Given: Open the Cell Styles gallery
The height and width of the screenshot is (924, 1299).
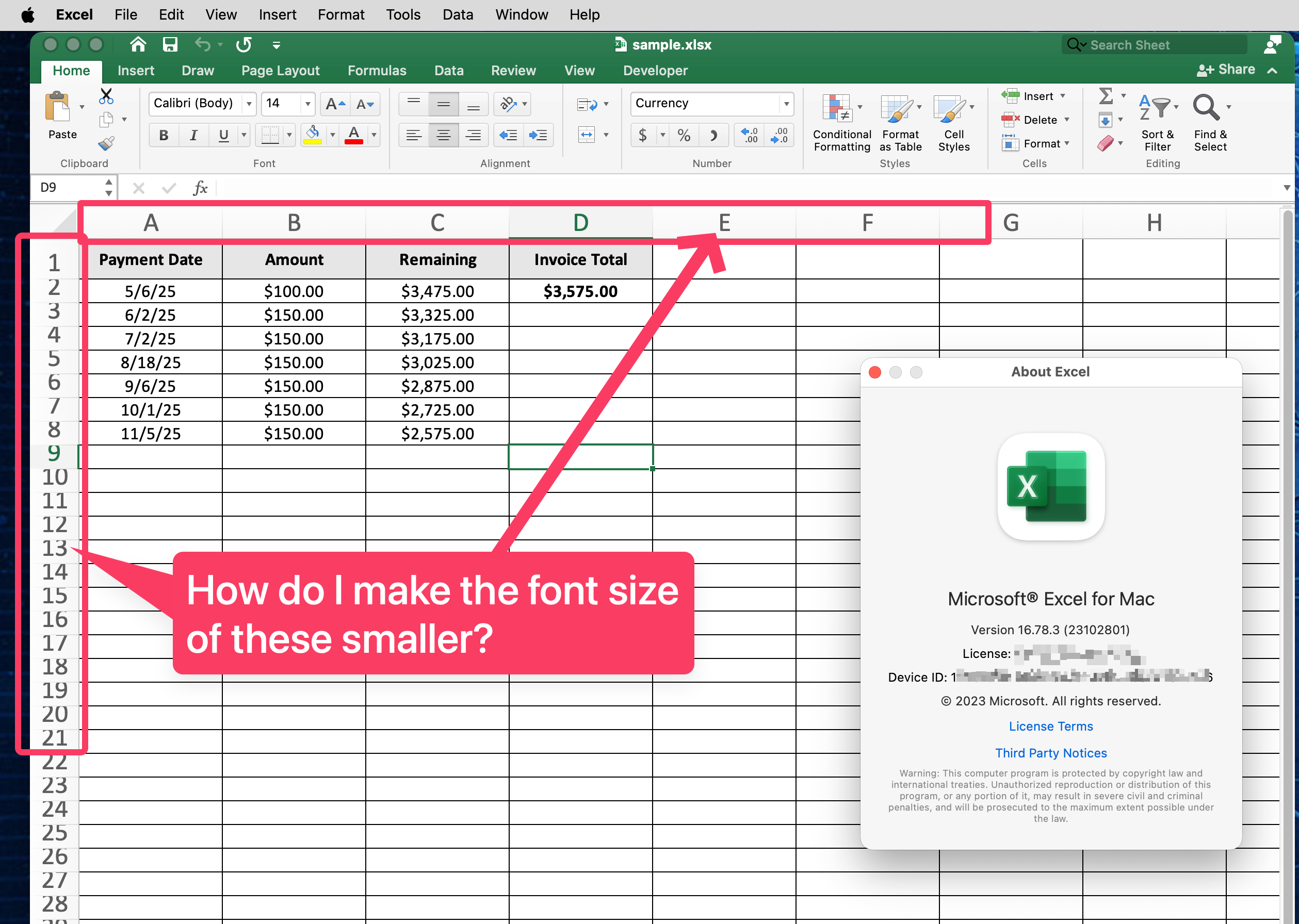Looking at the screenshot, I should click(953, 123).
